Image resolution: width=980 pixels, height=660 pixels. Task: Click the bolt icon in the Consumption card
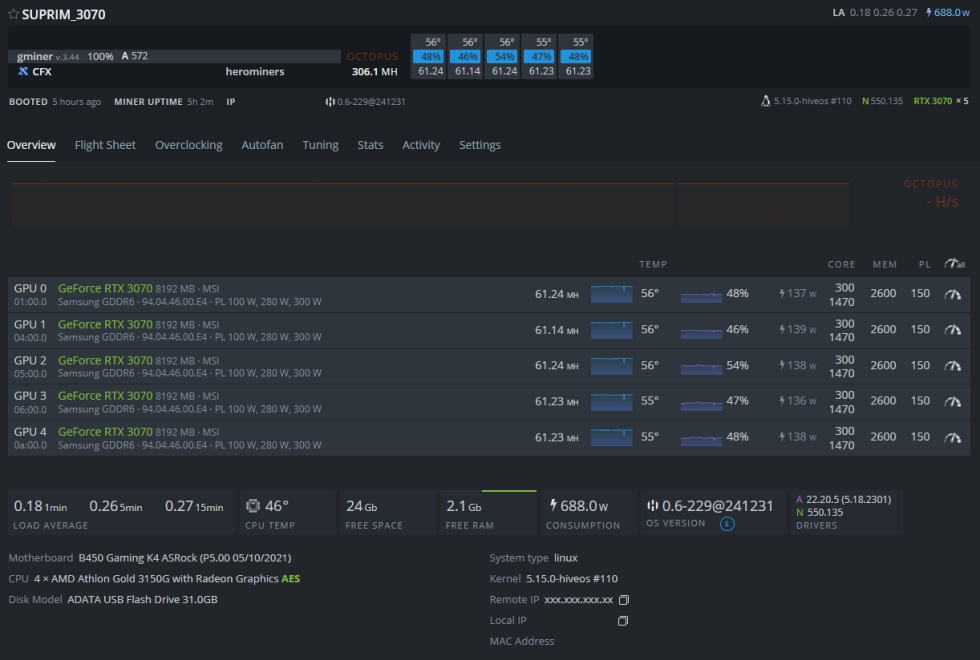click(553, 505)
